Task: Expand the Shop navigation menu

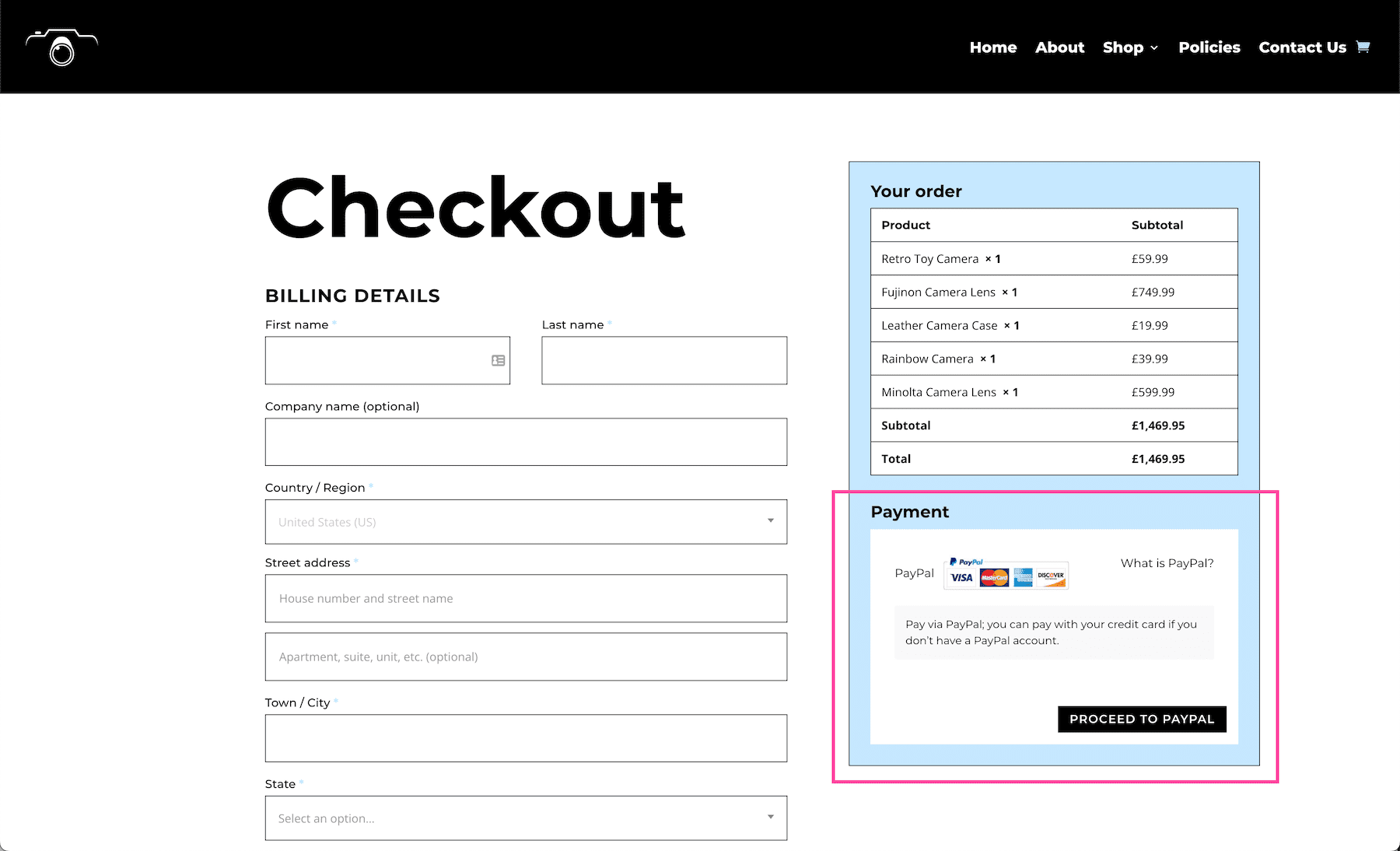Action: tap(1129, 47)
